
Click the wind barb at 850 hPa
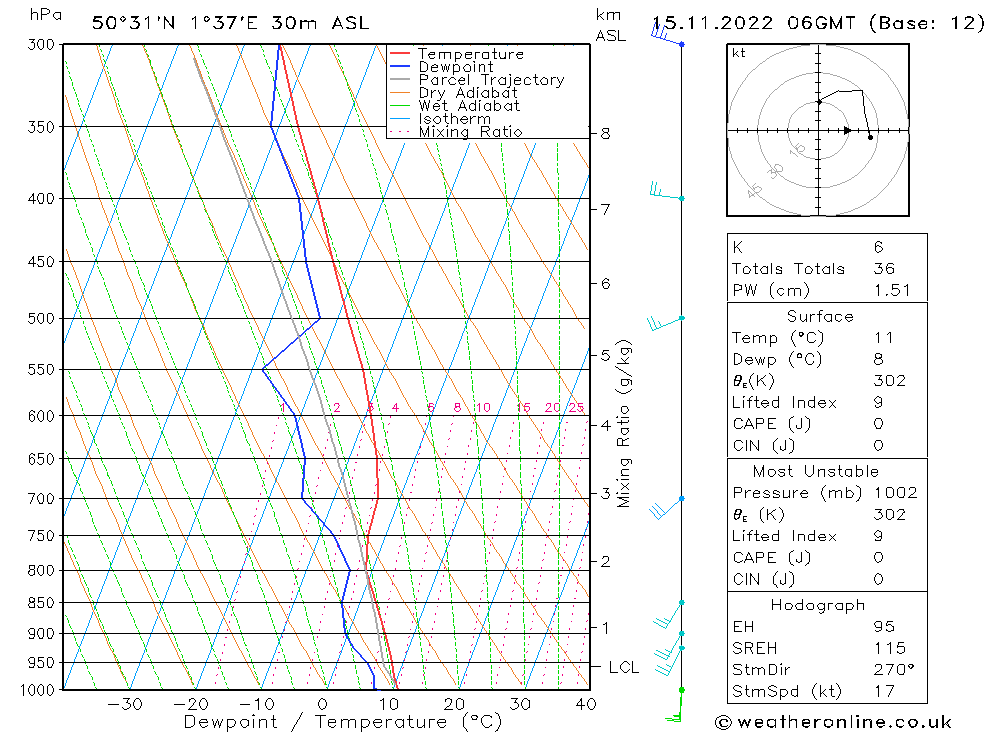point(668,615)
